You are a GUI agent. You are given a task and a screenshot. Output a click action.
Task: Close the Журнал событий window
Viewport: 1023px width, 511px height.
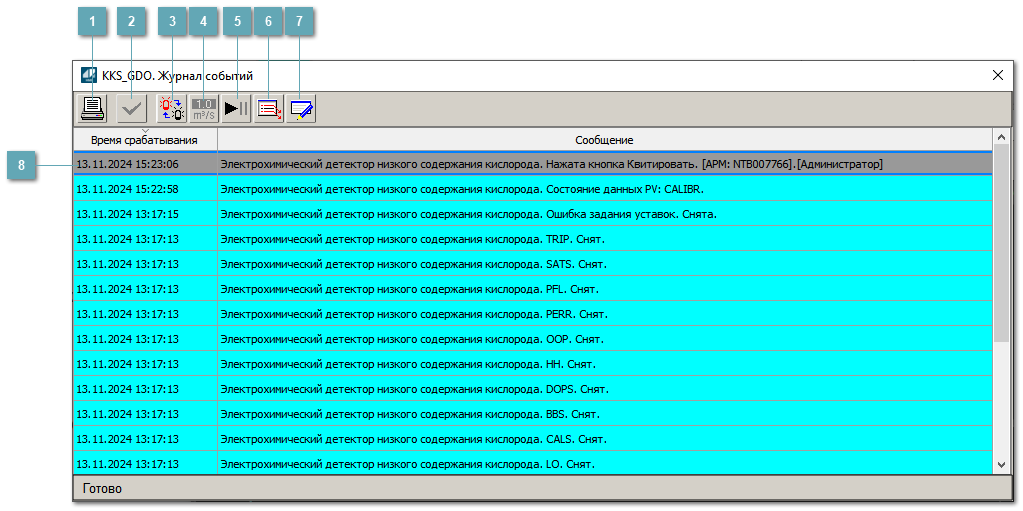point(997,75)
